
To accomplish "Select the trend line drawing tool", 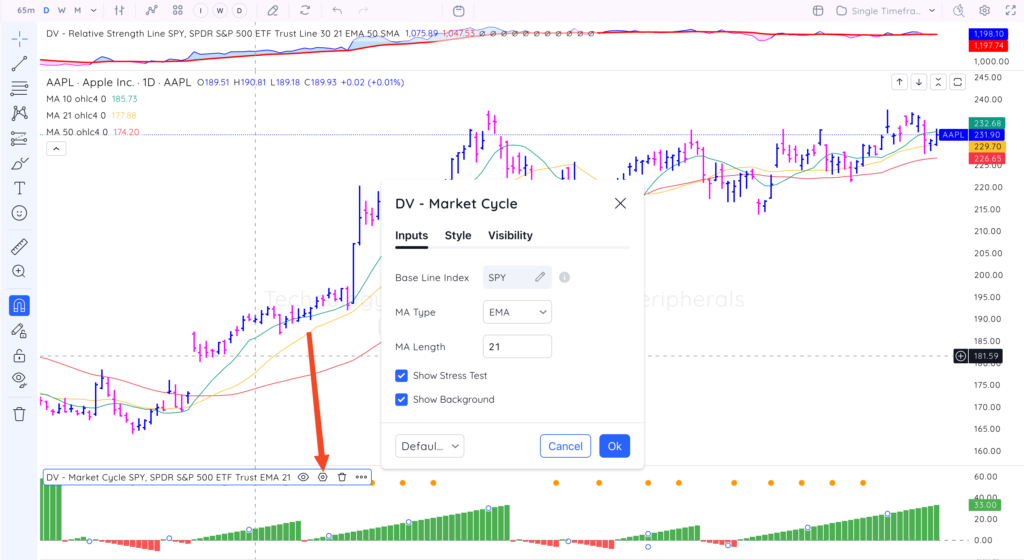I will click(19, 63).
